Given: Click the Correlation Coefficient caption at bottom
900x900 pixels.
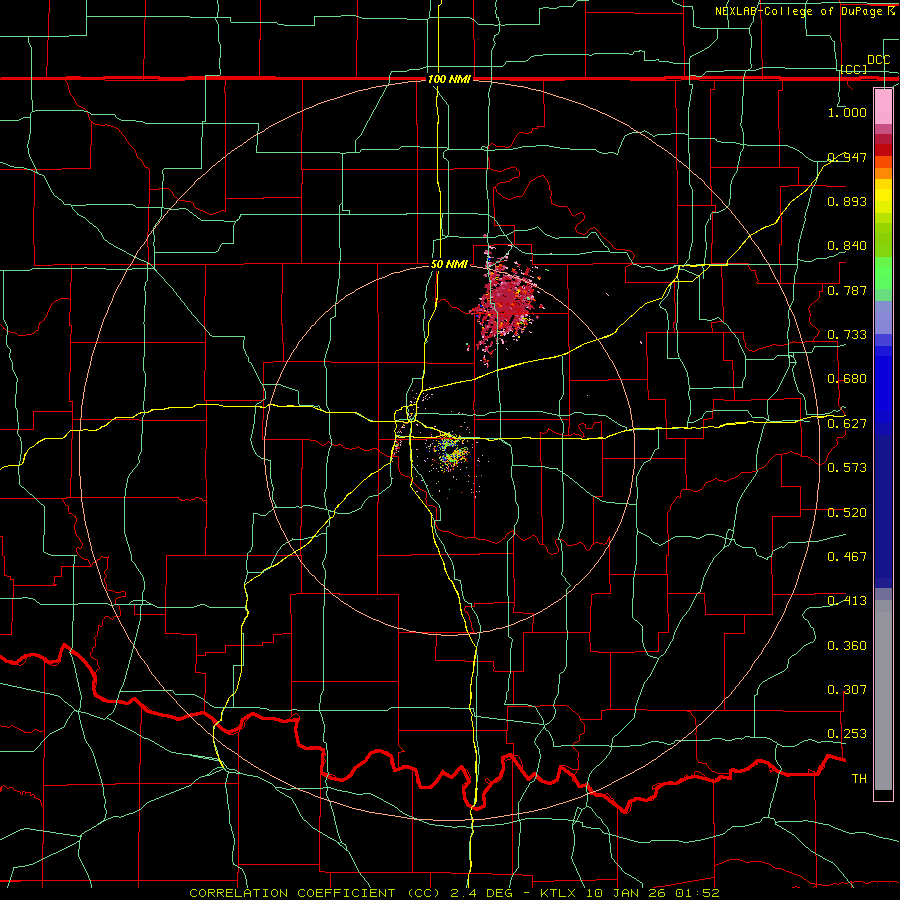Looking at the screenshot, I should (454, 893).
